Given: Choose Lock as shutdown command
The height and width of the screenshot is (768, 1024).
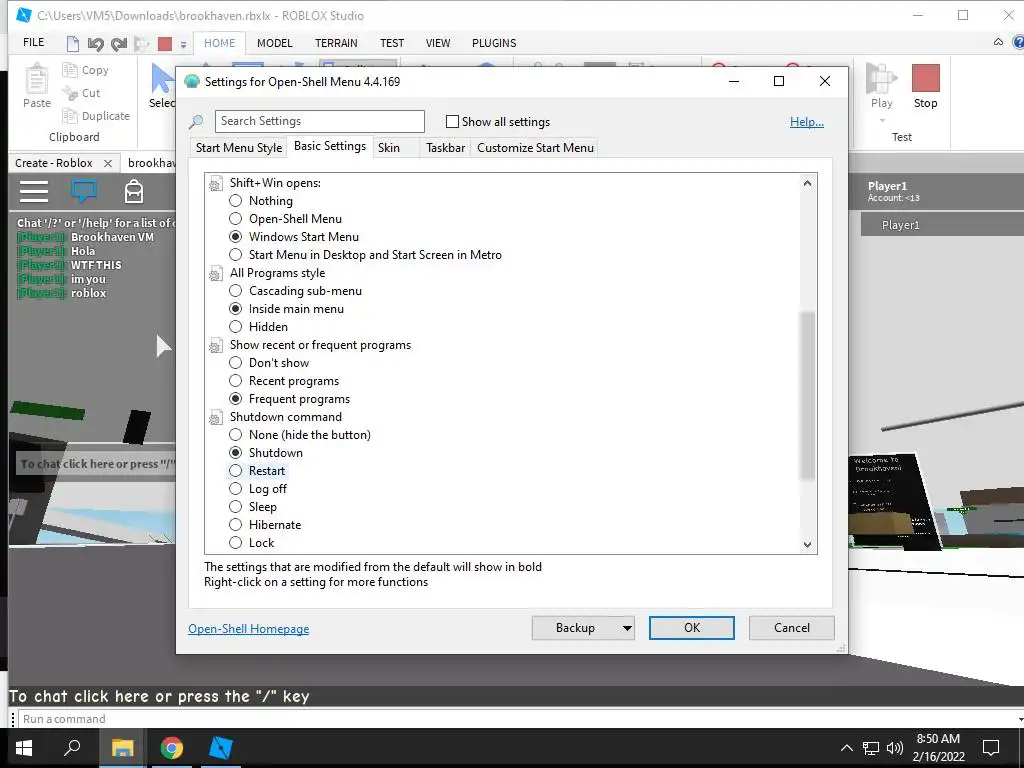Looking at the screenshot, I should click(x=236, y=543).
